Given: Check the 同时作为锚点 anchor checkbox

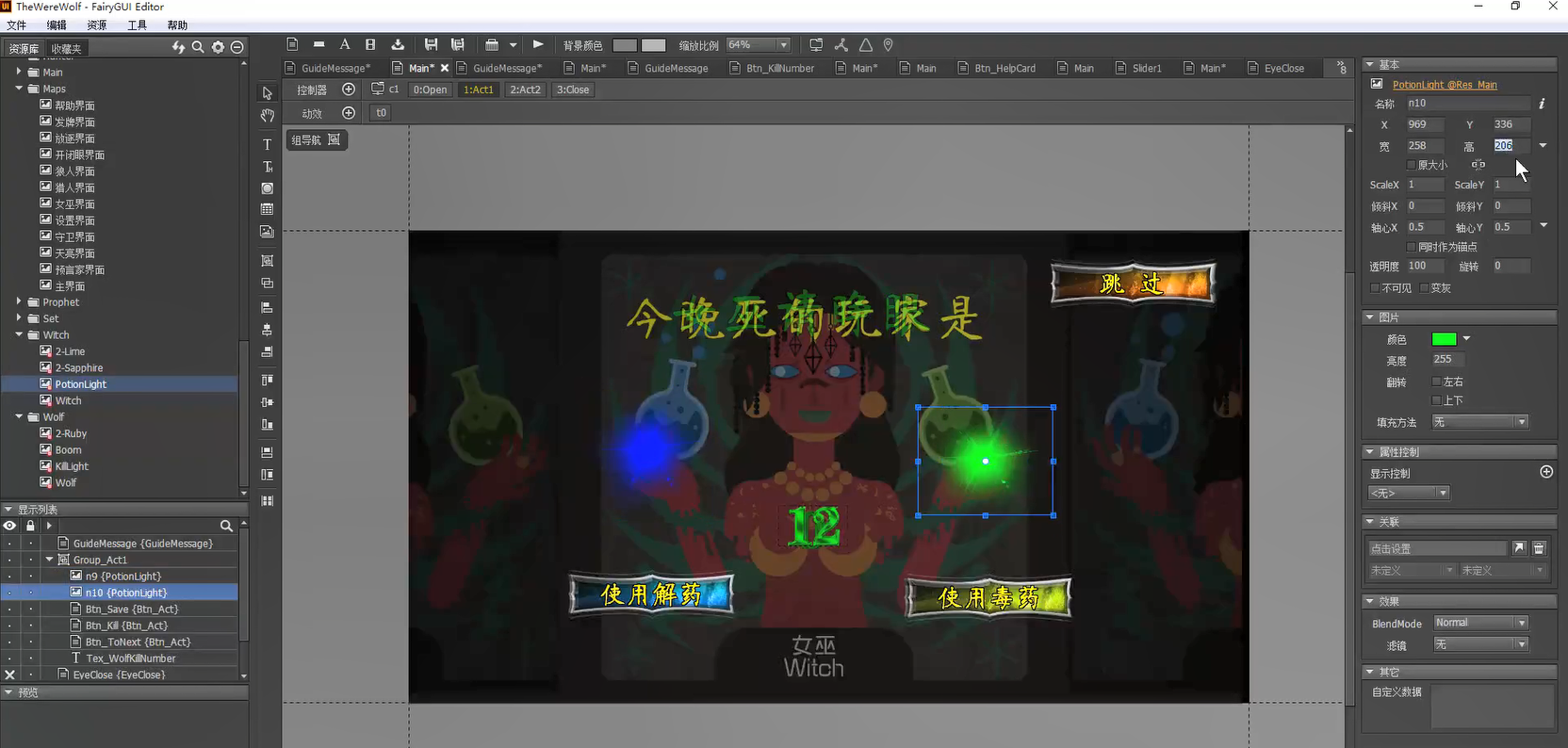Looking at the screenshot, I should pyautogui.click(x=1412, y=247).
